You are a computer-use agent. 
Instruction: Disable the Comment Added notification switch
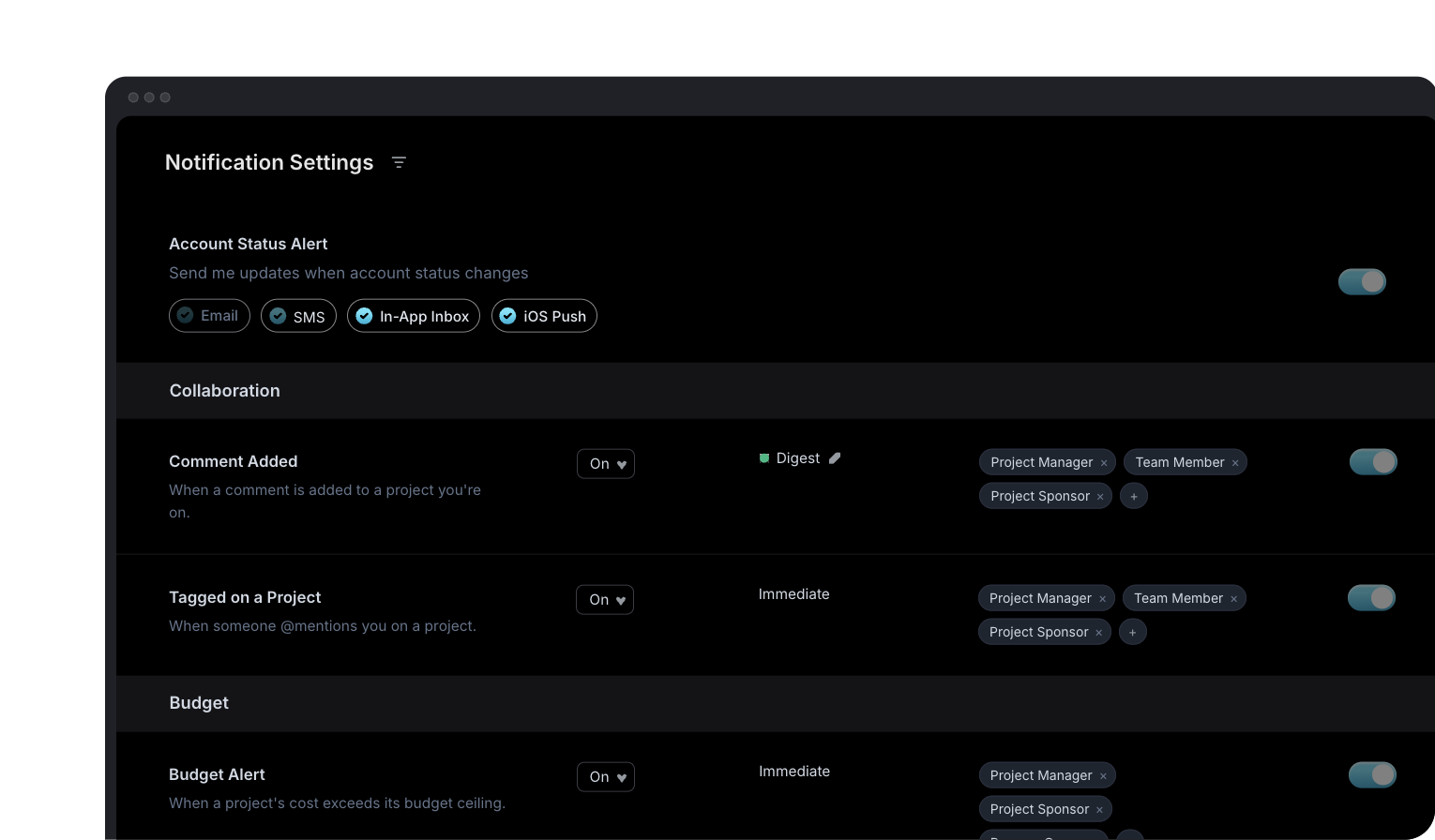[x=1373, y=461]
